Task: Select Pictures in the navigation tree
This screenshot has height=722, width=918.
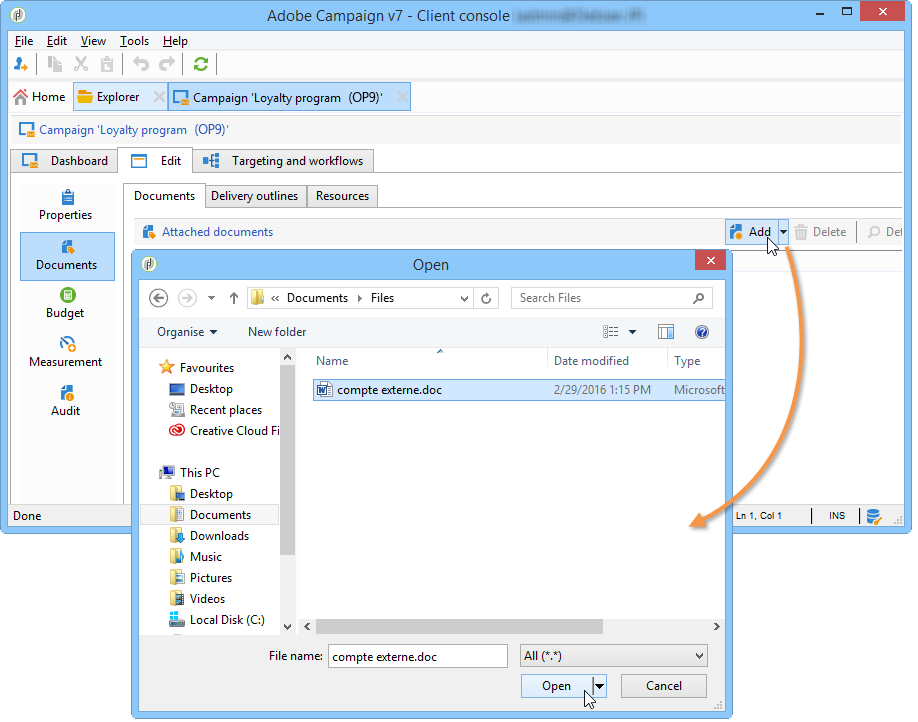Action: point(211,578)
